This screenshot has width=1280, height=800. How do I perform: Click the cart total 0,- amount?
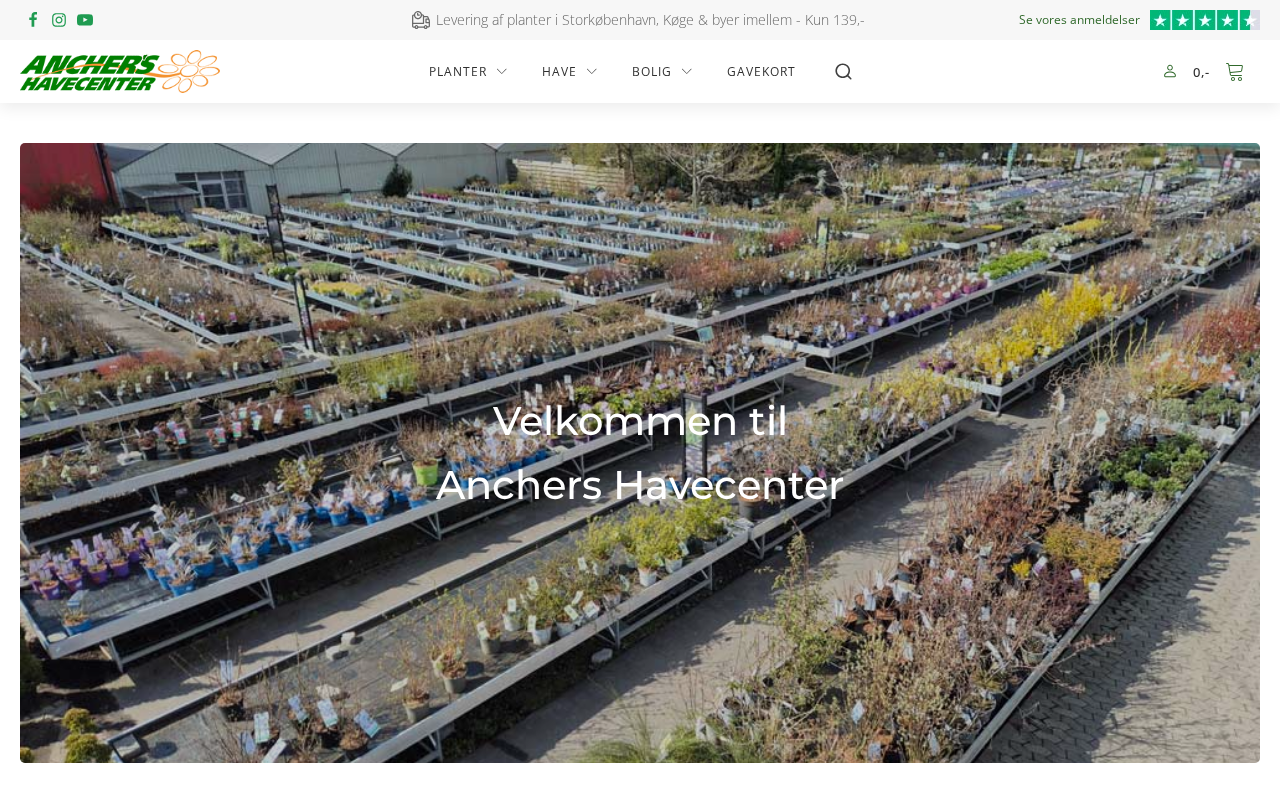point(1201,72)
